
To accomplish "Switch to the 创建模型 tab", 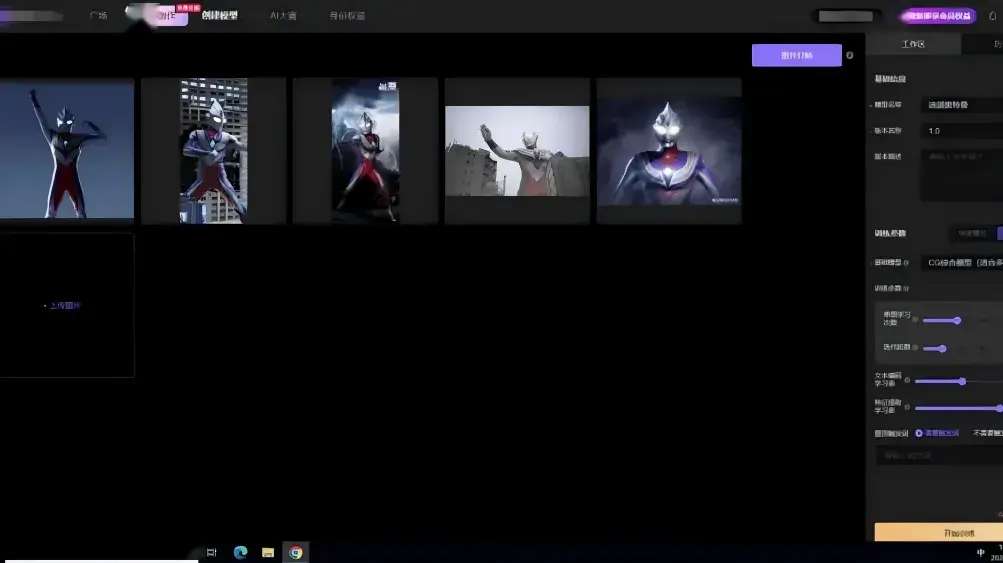I will [x=219, y=15].
